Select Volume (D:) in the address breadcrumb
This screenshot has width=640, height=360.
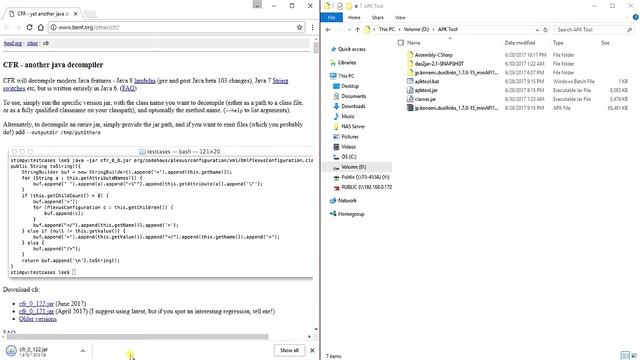(x=416, y=29)
